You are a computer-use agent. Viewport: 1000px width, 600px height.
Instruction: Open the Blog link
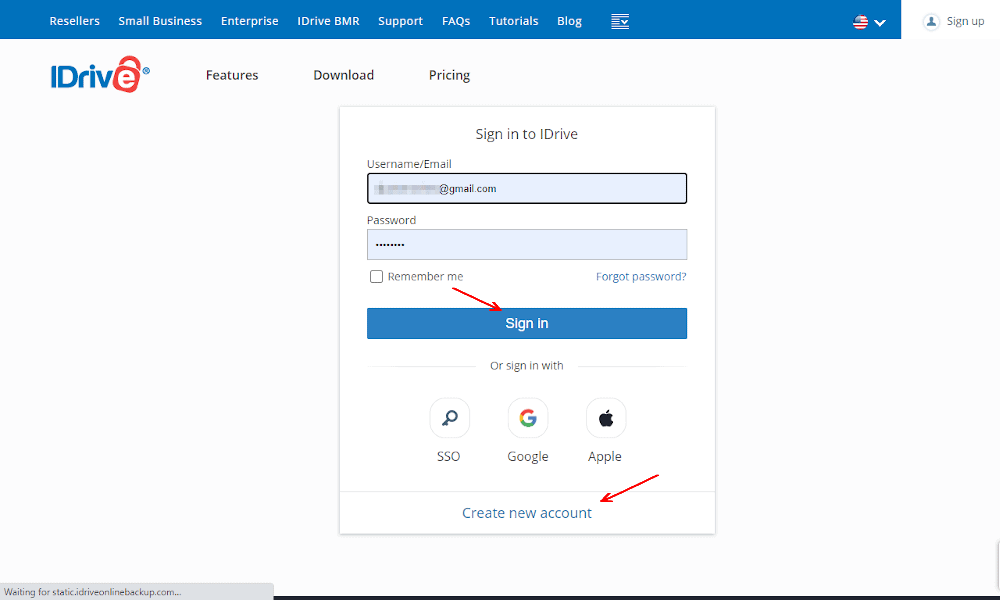(x=570, y=21)
